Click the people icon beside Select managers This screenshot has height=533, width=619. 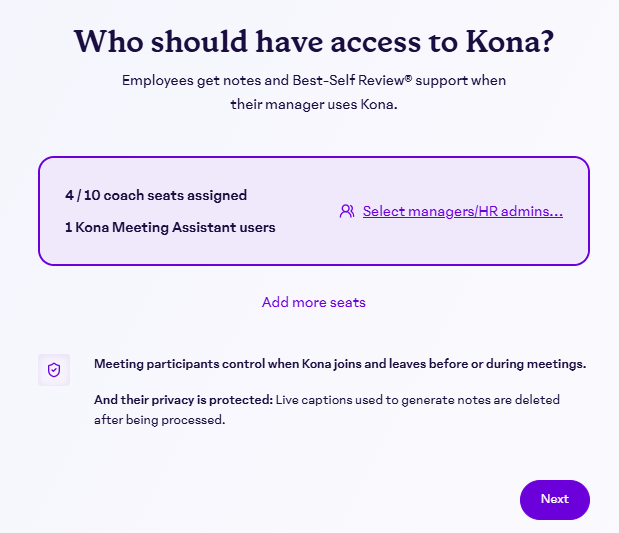pos(347,211)
